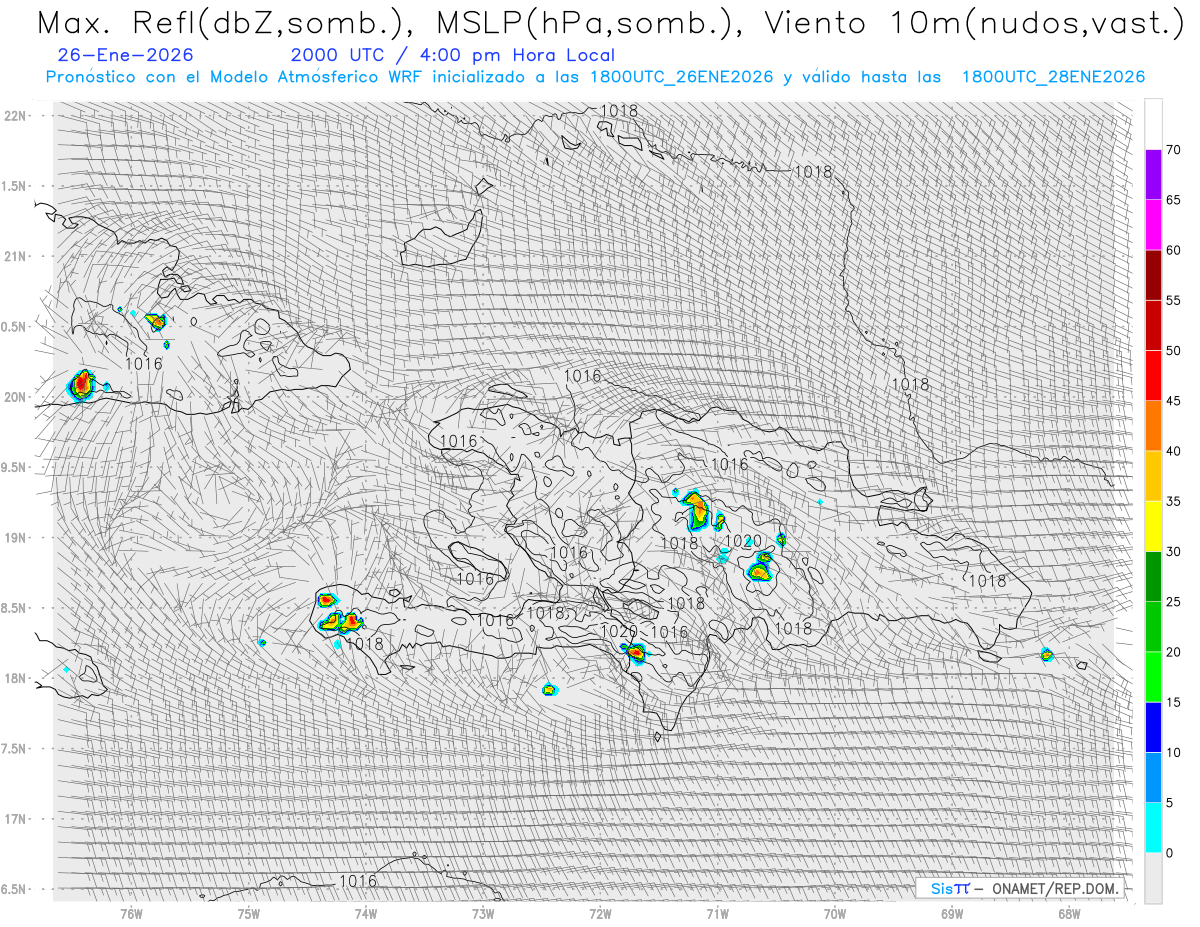1200x927 pixels.
Task: Click the colorbar tick label '70'
Action: pos(1173,150)
